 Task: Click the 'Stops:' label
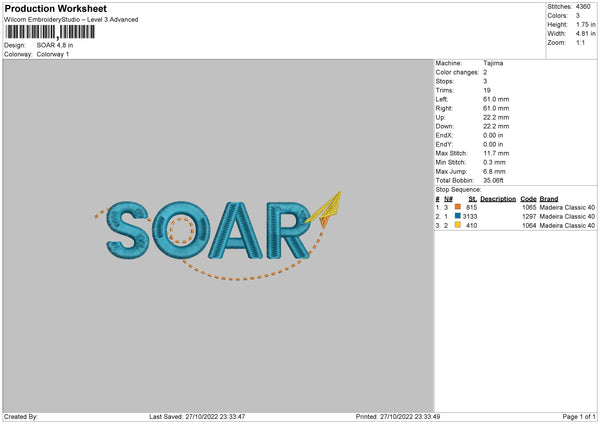(x=445, y=81)
